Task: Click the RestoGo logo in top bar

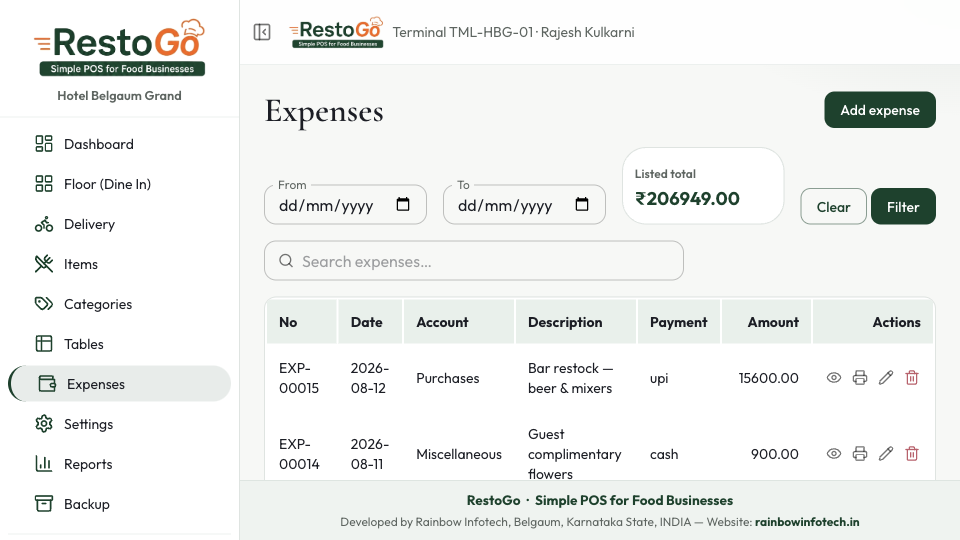Action: pos(336,32)
